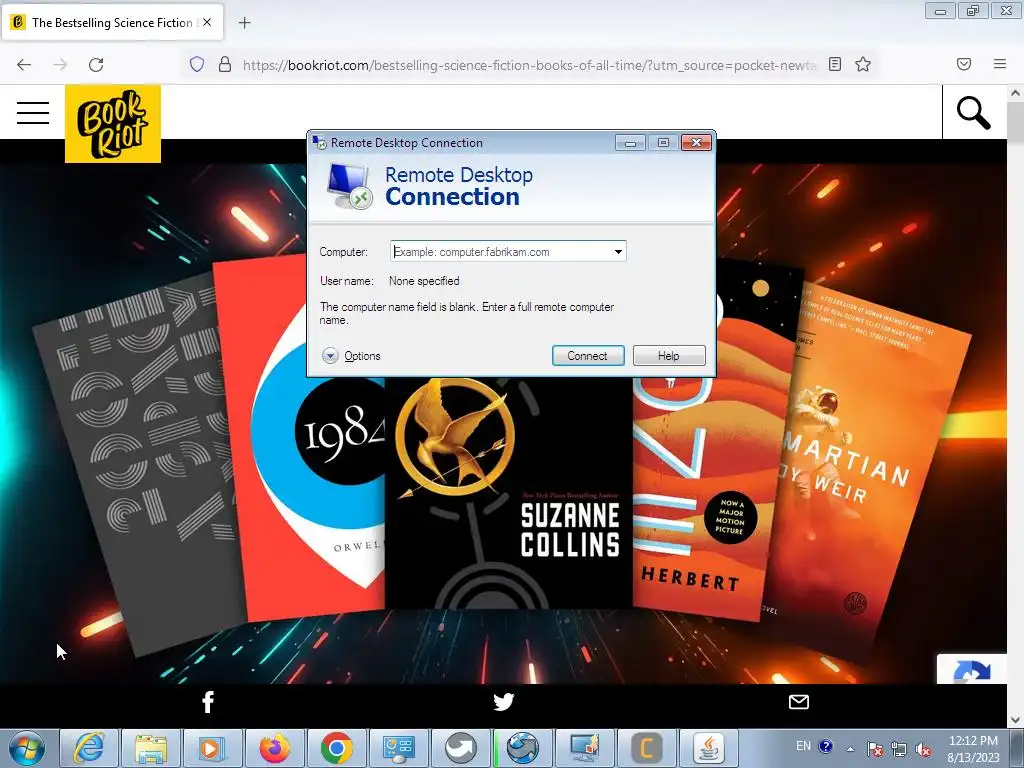Click the reCAPTCHA badge
The height and width of the screenshot is (768, 1024).
(x=972, y=669)
